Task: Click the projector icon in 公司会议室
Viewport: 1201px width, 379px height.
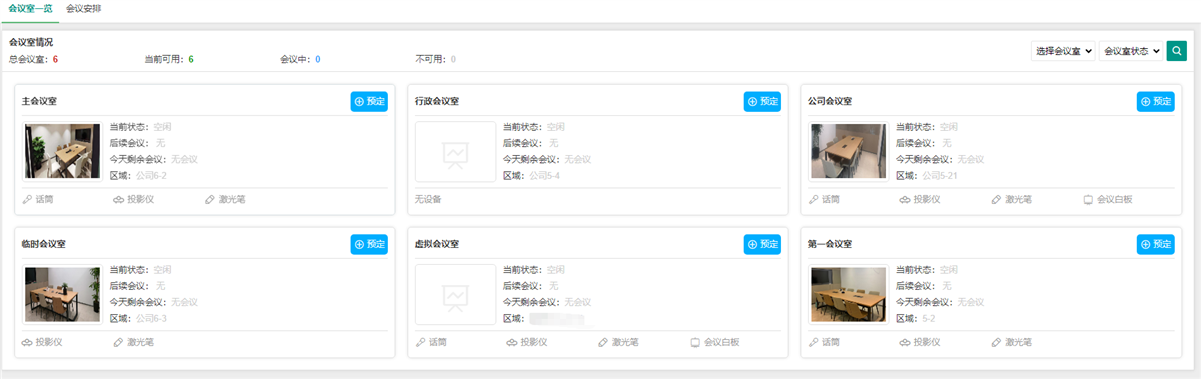Action: pyautogui.click(x=905, y=200)
